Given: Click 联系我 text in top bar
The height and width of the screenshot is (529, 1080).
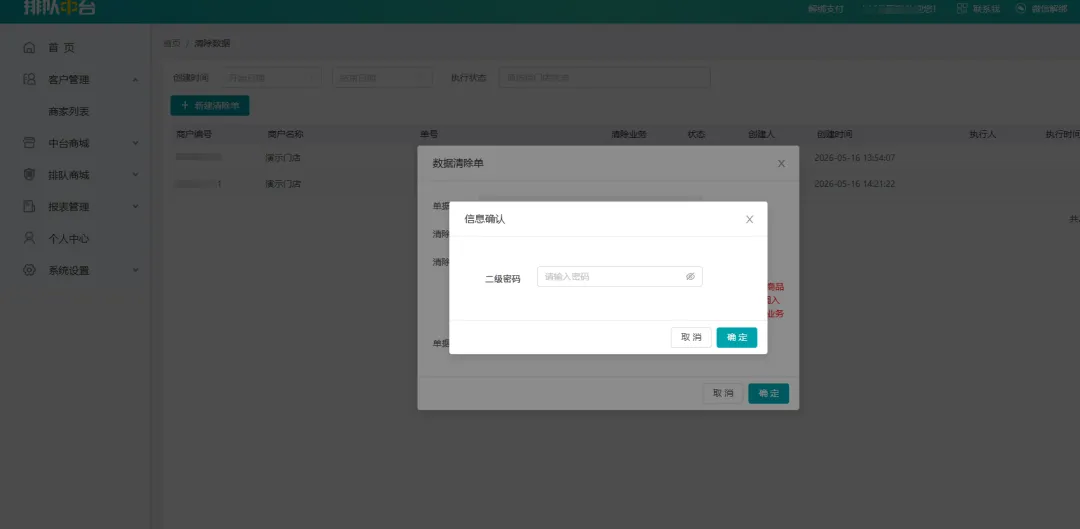Looking at the screenshot, I should (x=986, y=9).
